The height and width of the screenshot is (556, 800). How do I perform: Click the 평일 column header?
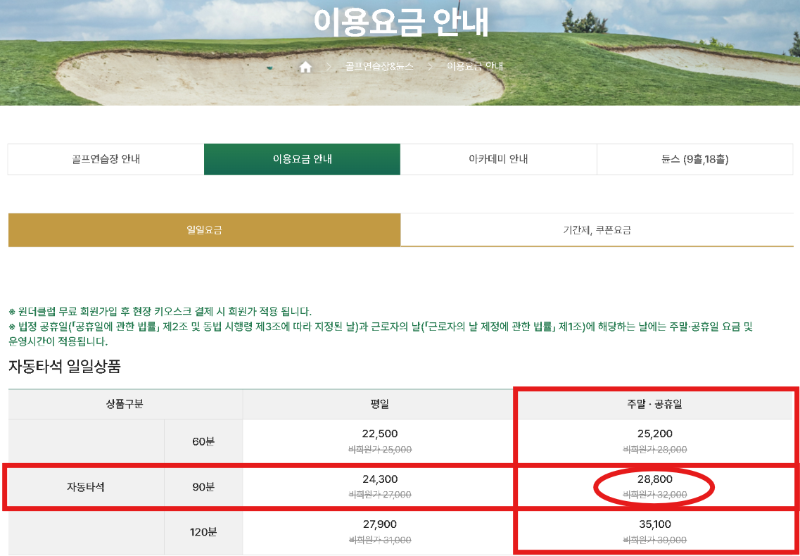380,405
